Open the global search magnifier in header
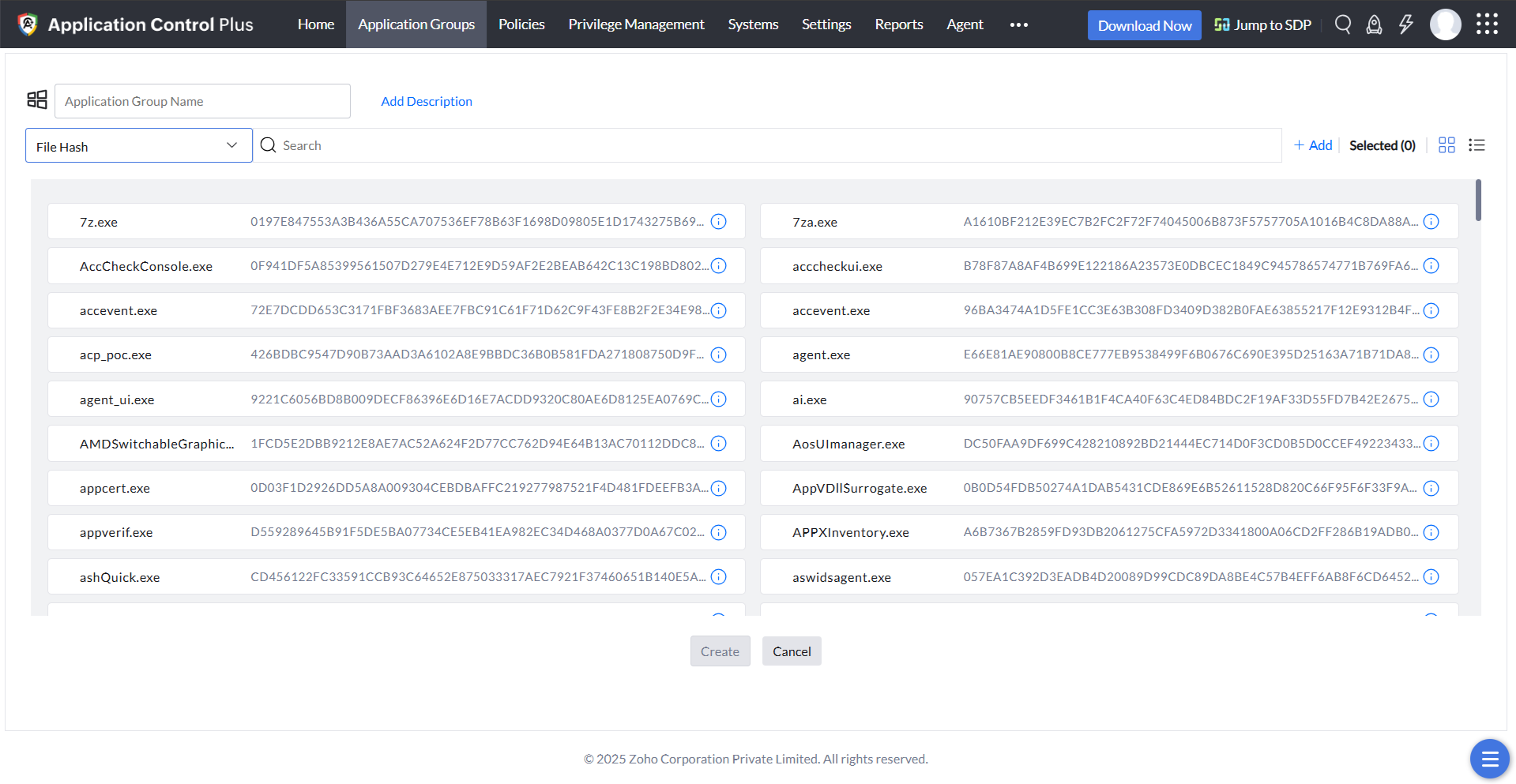The width and height of the screenshot is (1516, 784). 1343,24
